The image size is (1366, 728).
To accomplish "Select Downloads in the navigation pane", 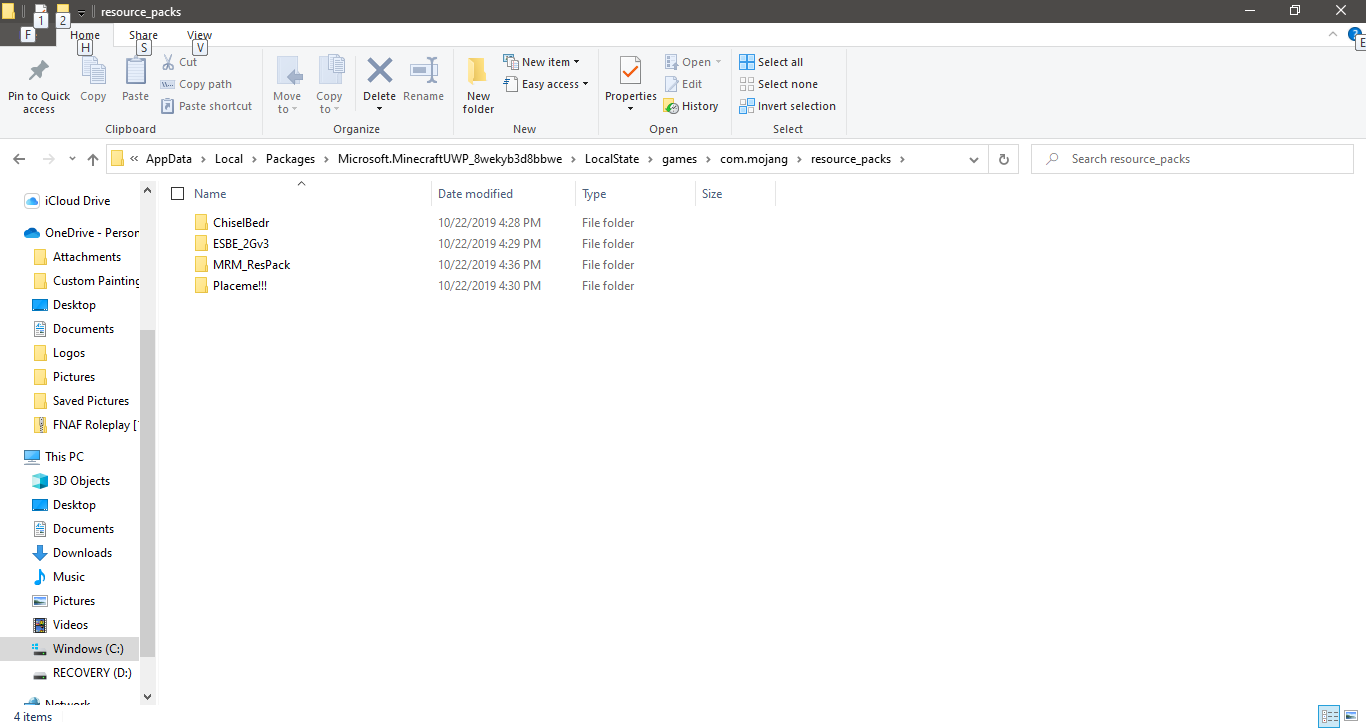I will click(82, 553).
